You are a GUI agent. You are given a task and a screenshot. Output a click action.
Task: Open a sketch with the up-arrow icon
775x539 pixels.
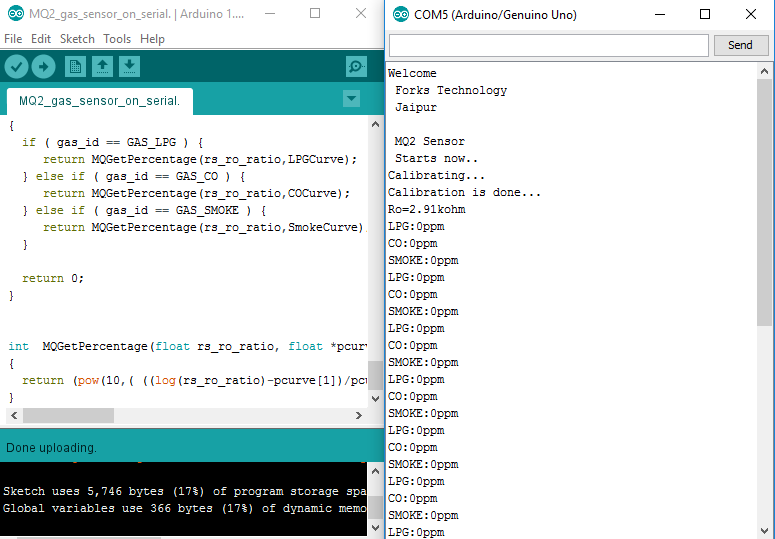102,67
